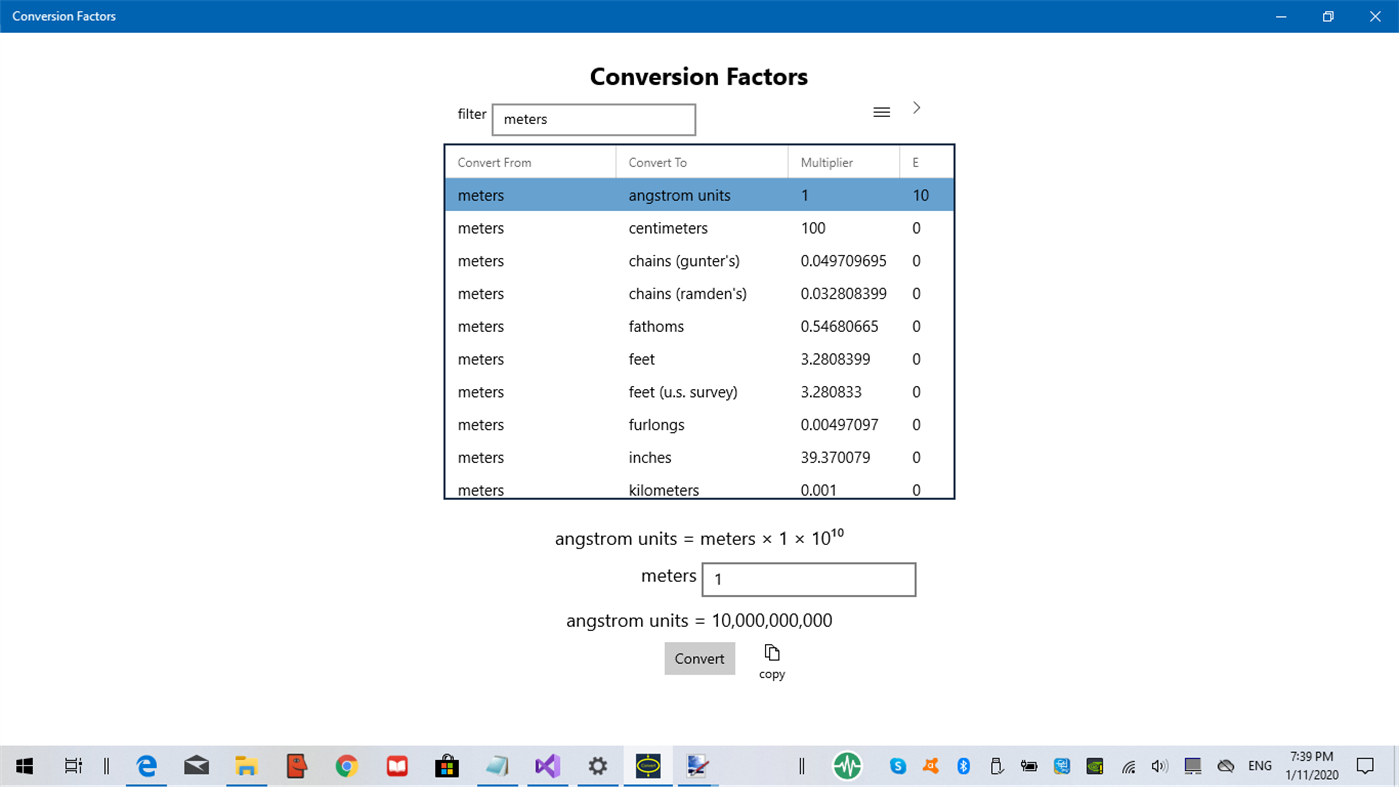This screenshot has height=787, width=1399.
Task: Adjust volume via the speaker icon
Action: [1159, 765]
